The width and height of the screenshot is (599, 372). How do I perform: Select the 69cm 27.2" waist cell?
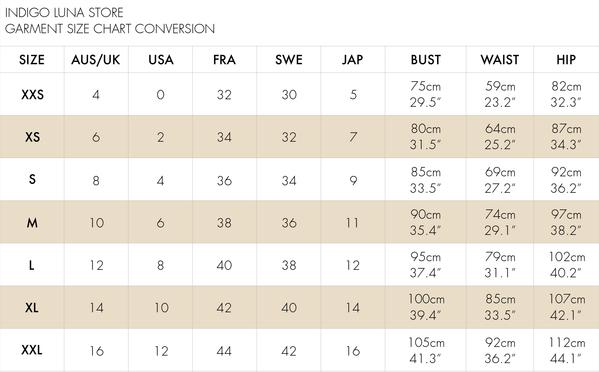click(500, 180)
